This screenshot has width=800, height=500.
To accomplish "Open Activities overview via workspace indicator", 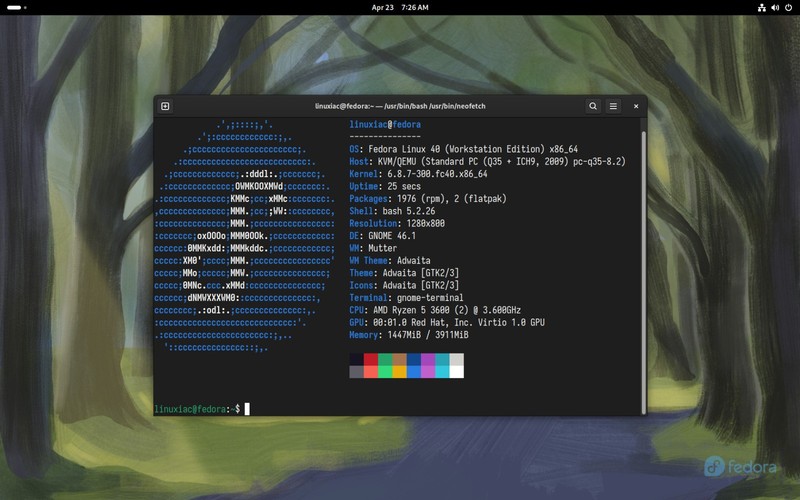I will (17, 8).
